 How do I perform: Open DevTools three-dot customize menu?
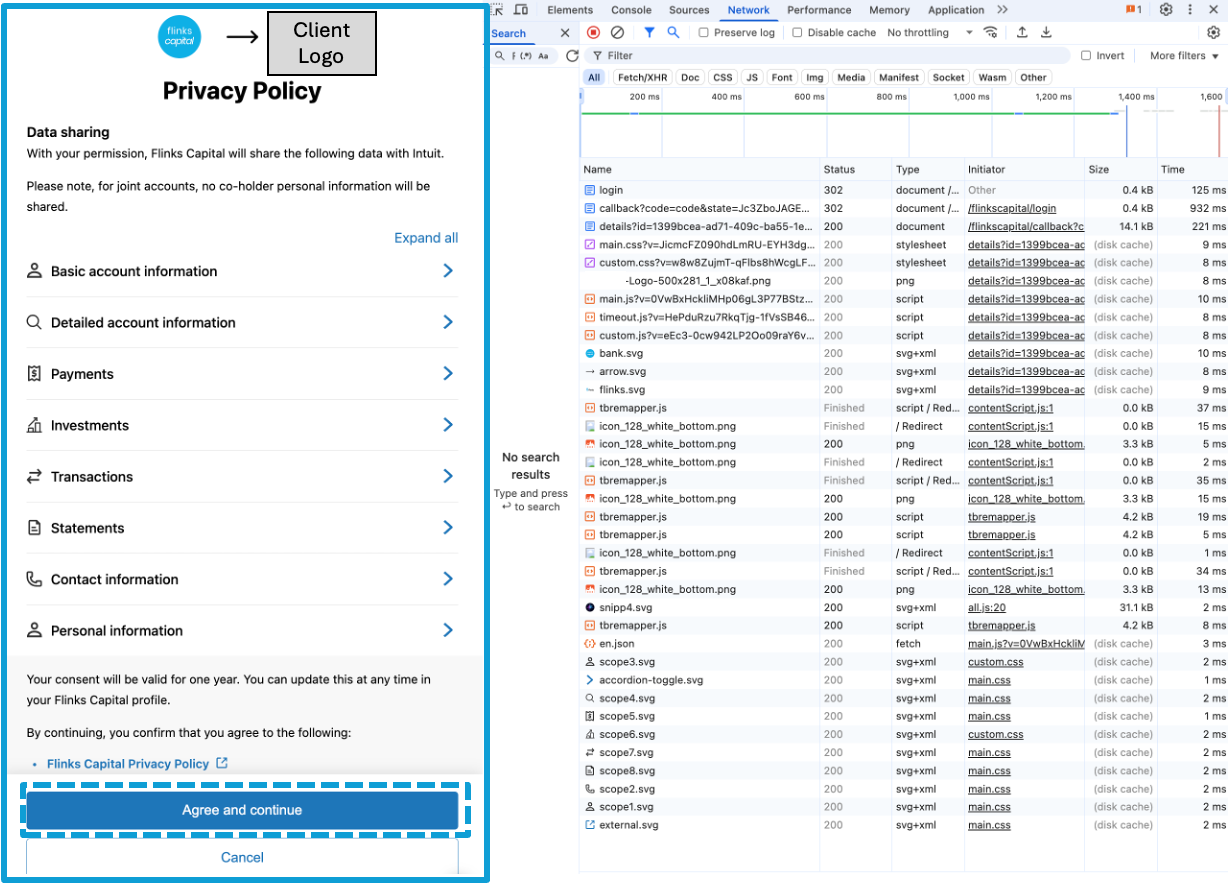[1190, 10]
